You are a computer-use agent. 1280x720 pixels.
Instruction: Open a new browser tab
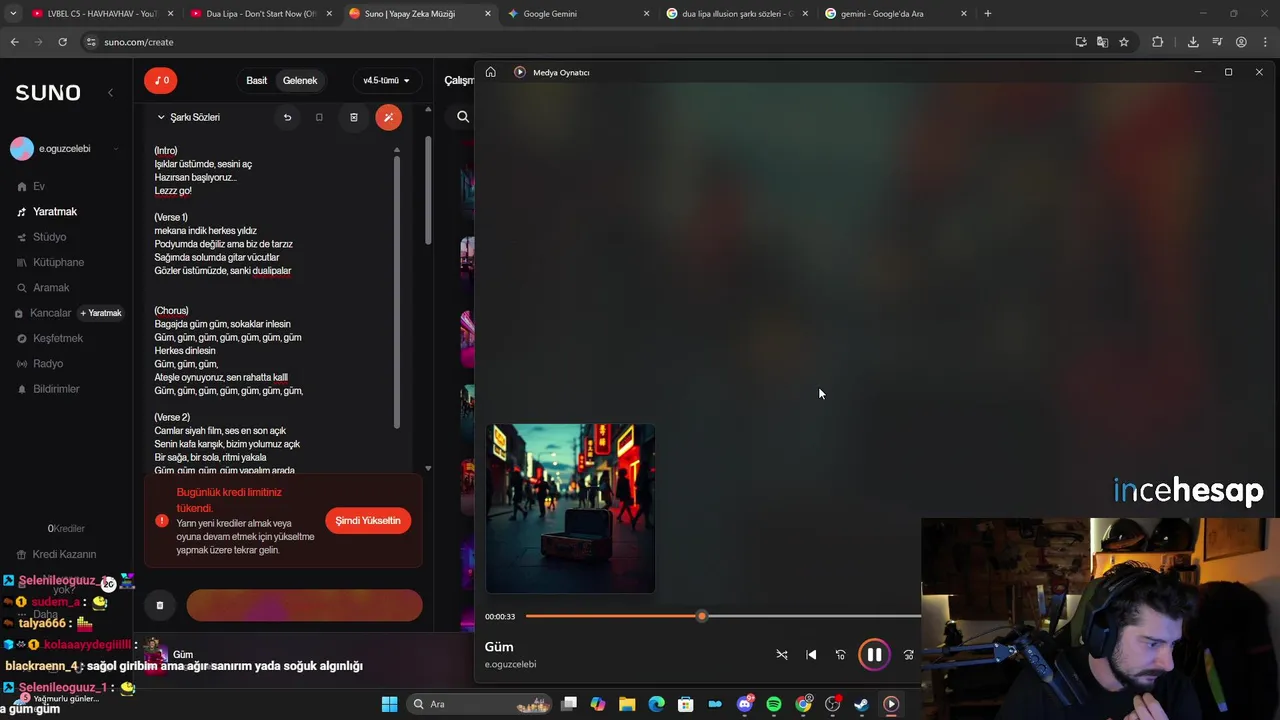point(988,14)
